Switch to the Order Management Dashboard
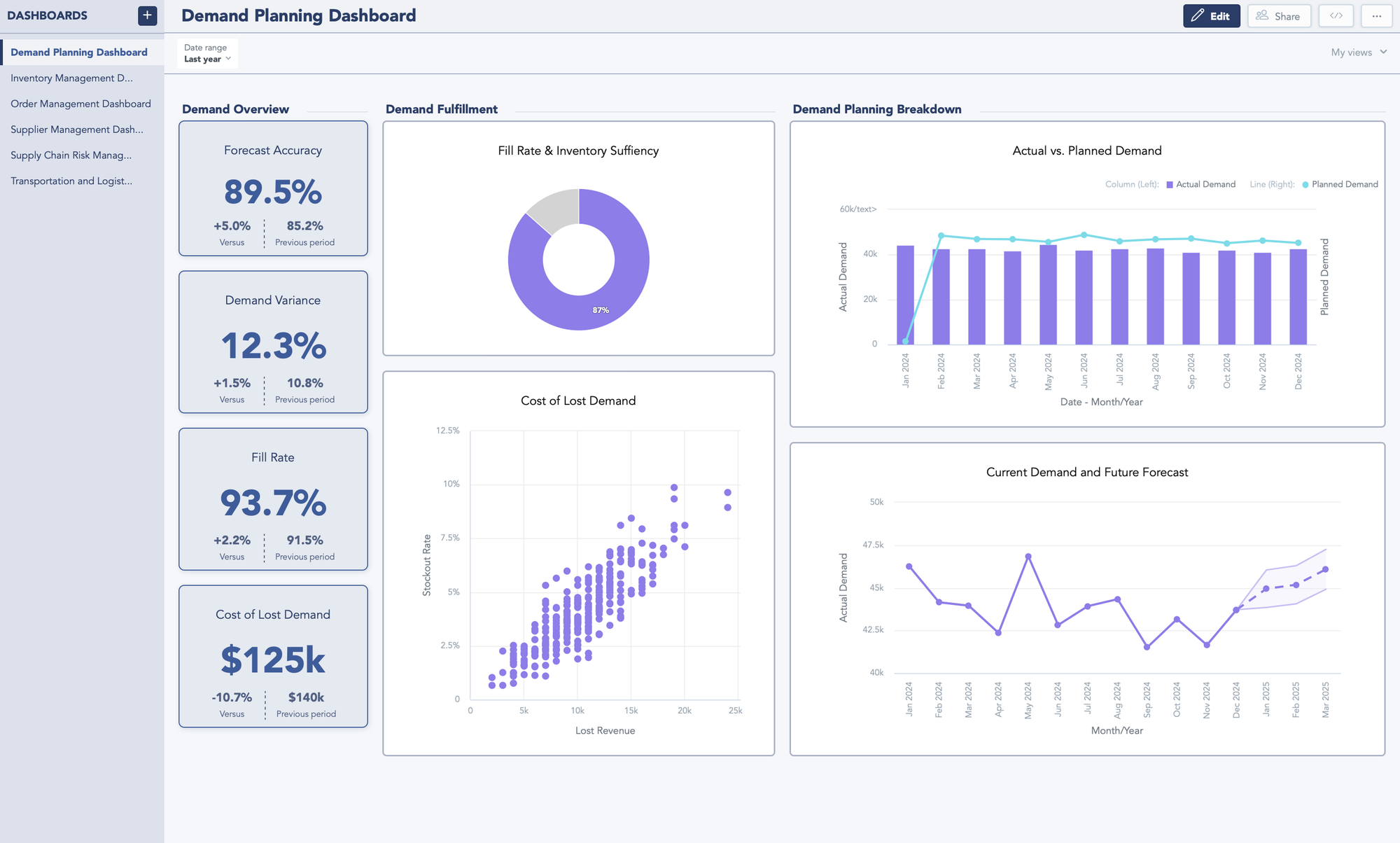The width and height of the screenshot is (1400, 843). tap(80, 104)
